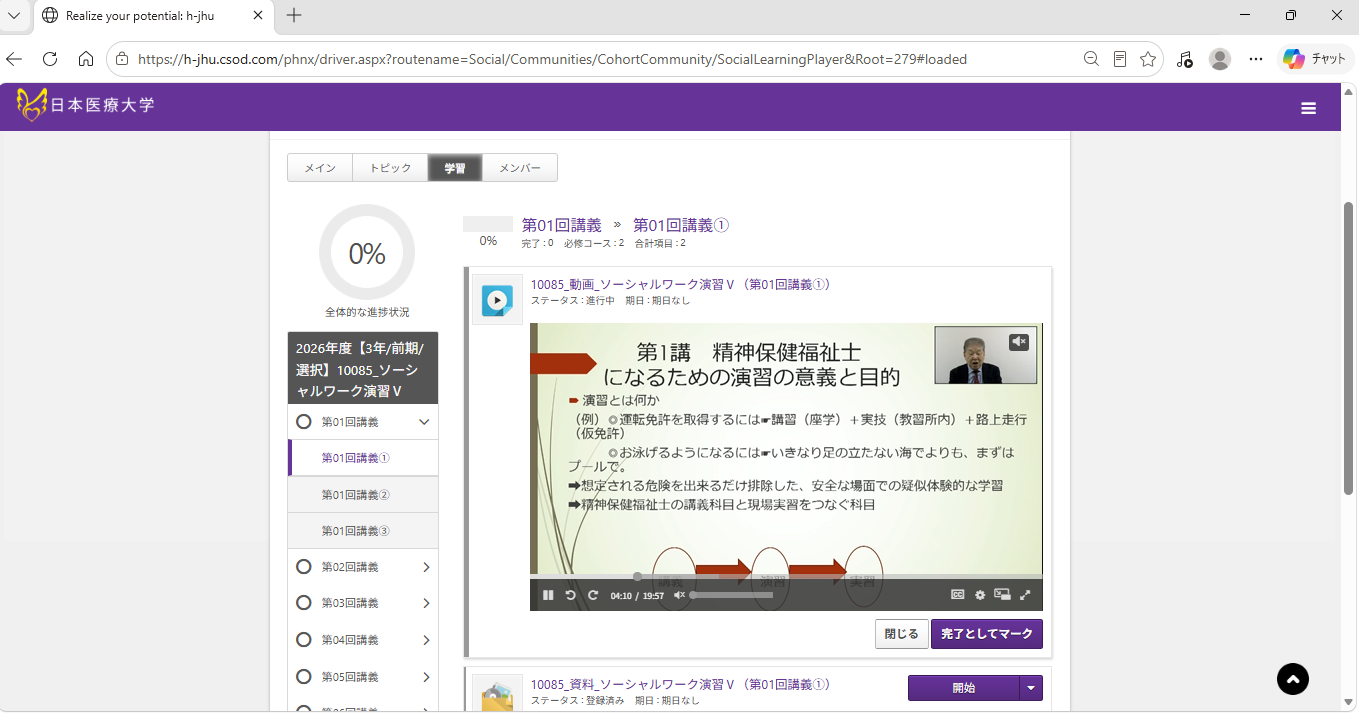1359x715 pixels.
Task: Enable picture-in-picture mode for the video
Action: pyautogui.click(x=1002, y=595)
